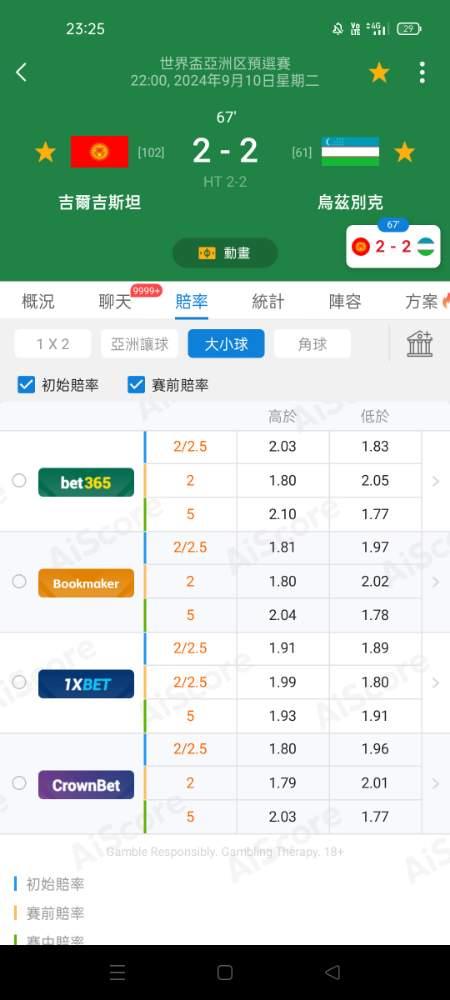Tap Bookmaker initial under odds 1.97
This screenshot has width=450, height=1000.
tap(375, 547)
